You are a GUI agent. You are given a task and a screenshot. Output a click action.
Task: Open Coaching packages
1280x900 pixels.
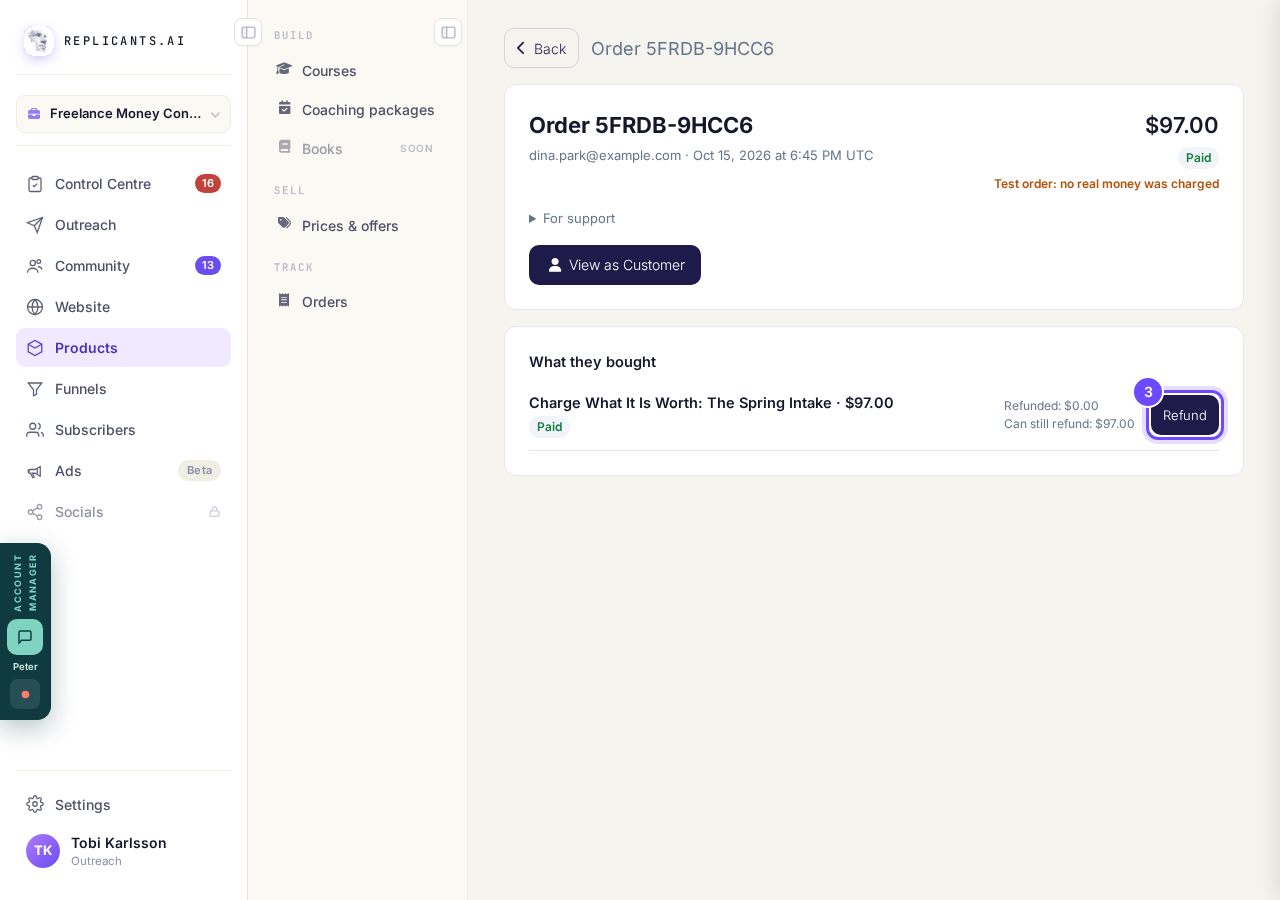click(x=357, y=110)
